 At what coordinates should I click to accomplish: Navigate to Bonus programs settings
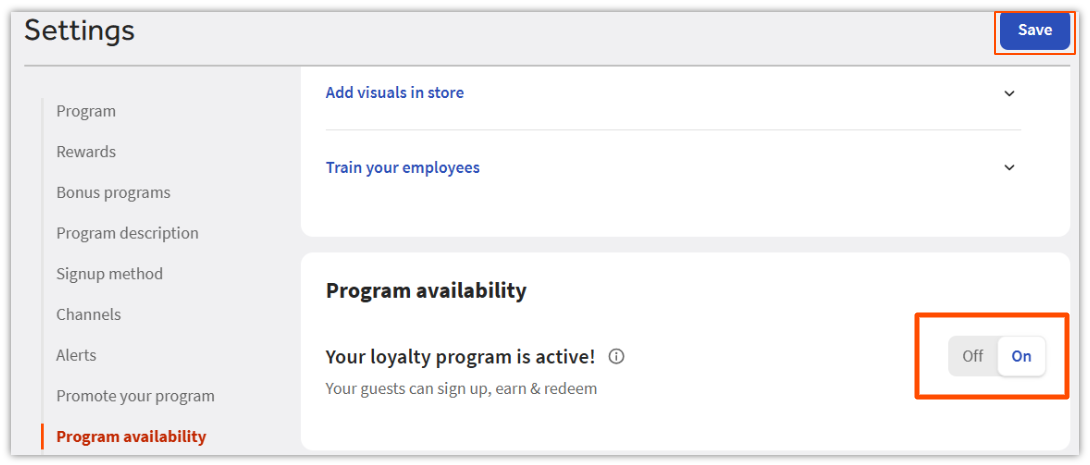(113, 193)
